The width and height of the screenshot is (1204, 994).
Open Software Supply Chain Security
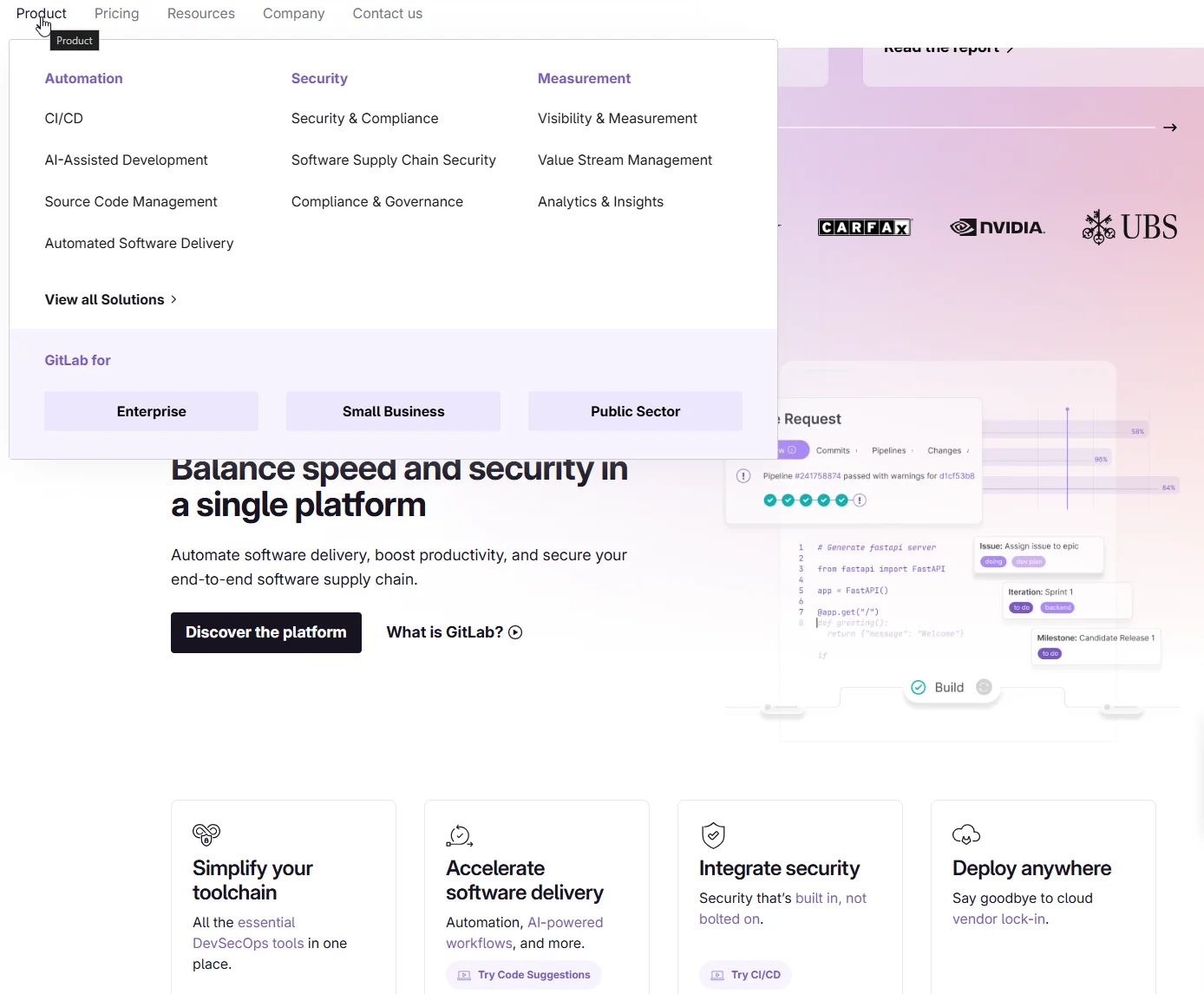coord(393,160)
